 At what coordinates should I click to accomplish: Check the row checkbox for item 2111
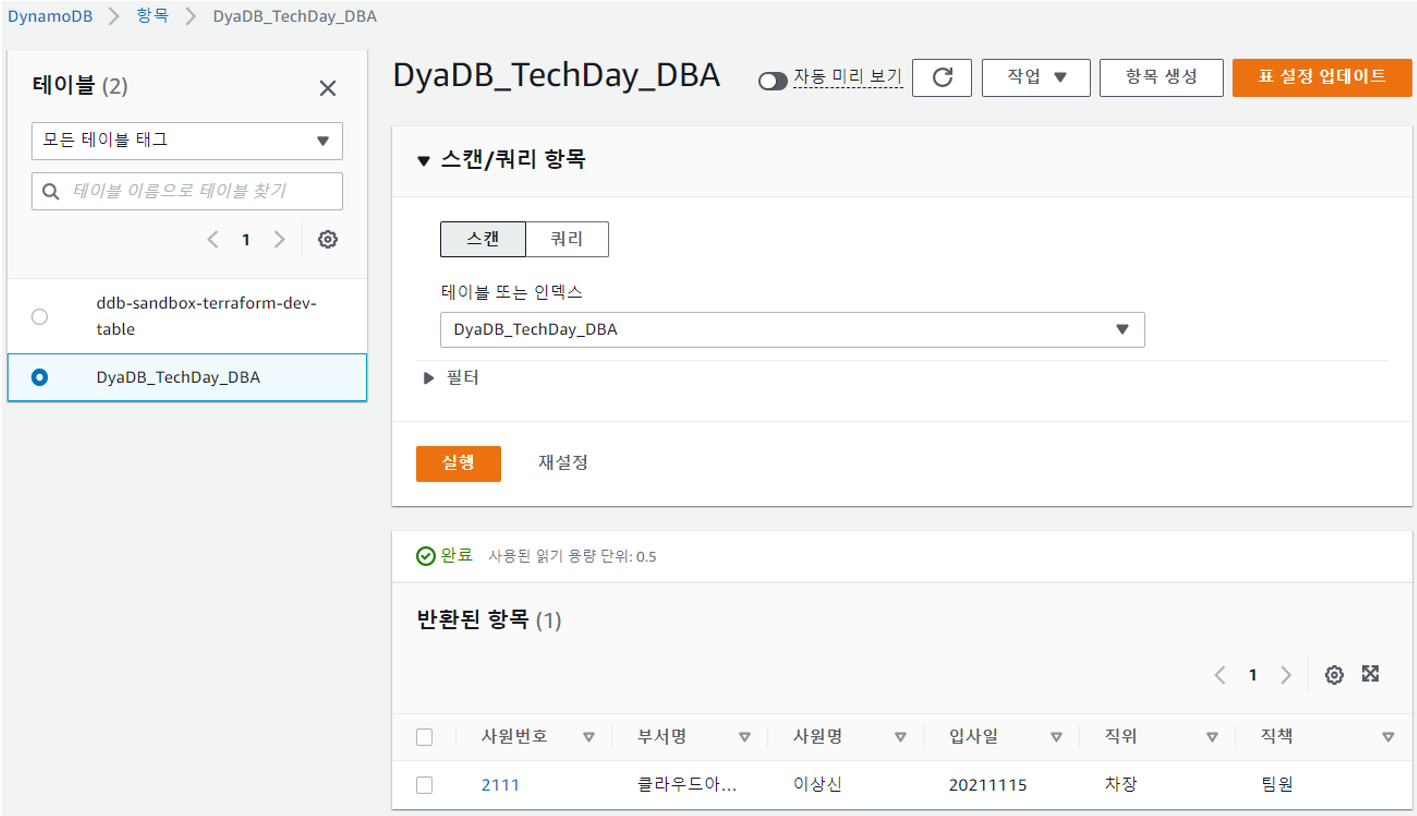(x=425, y=784)
